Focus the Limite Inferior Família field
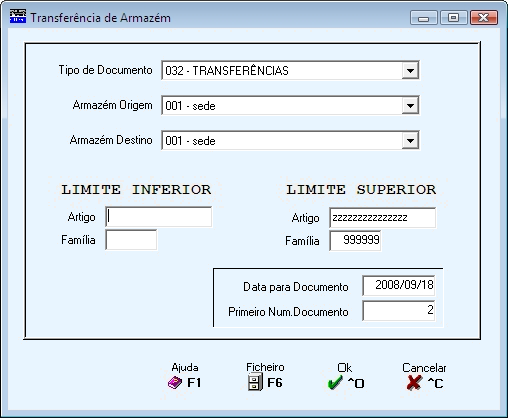 pyautogui.click(x=131, y=240)
